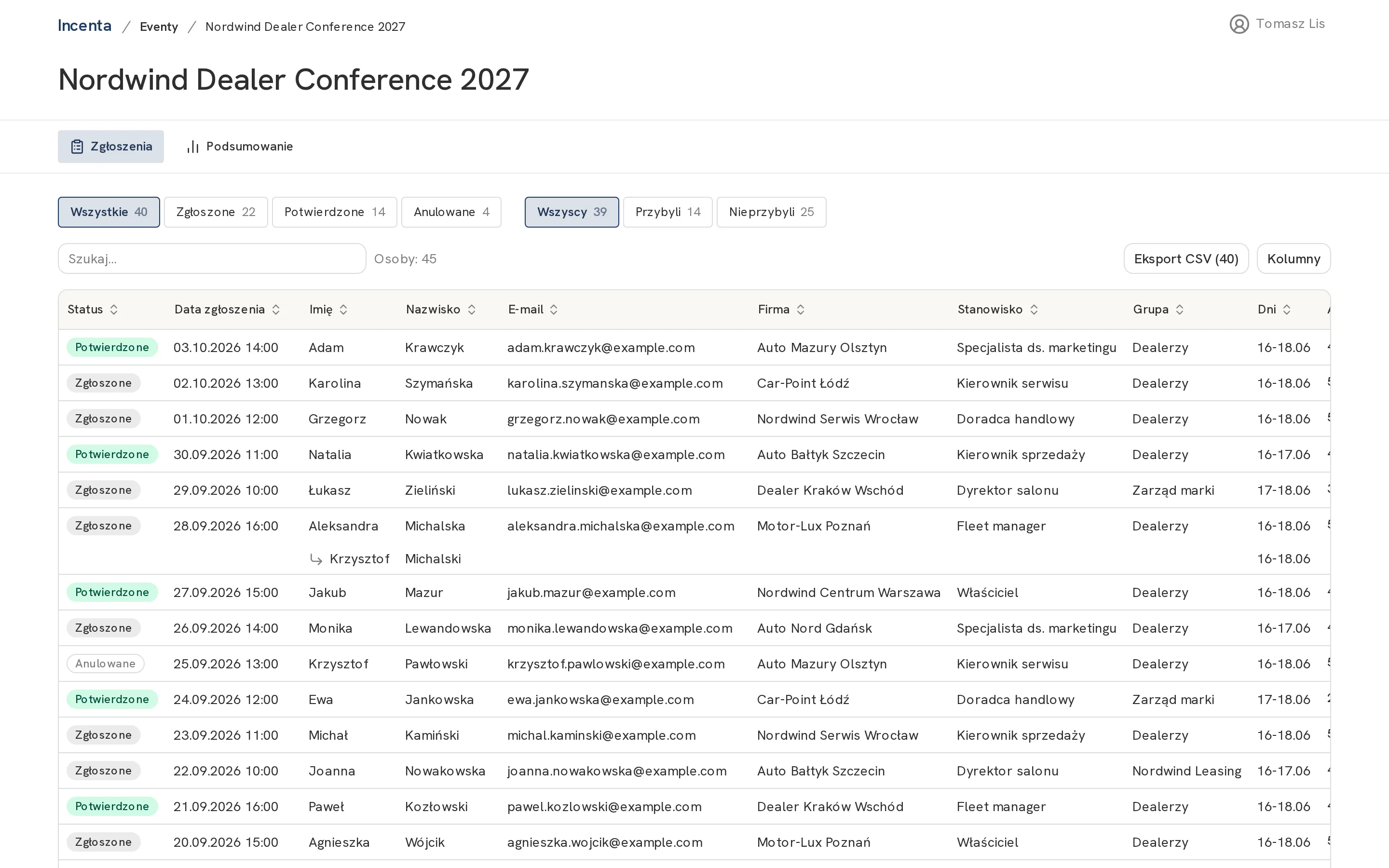Switch to the Podsumowanie tab
This screenshot has height=868, width=1389.
pos(240,147)
